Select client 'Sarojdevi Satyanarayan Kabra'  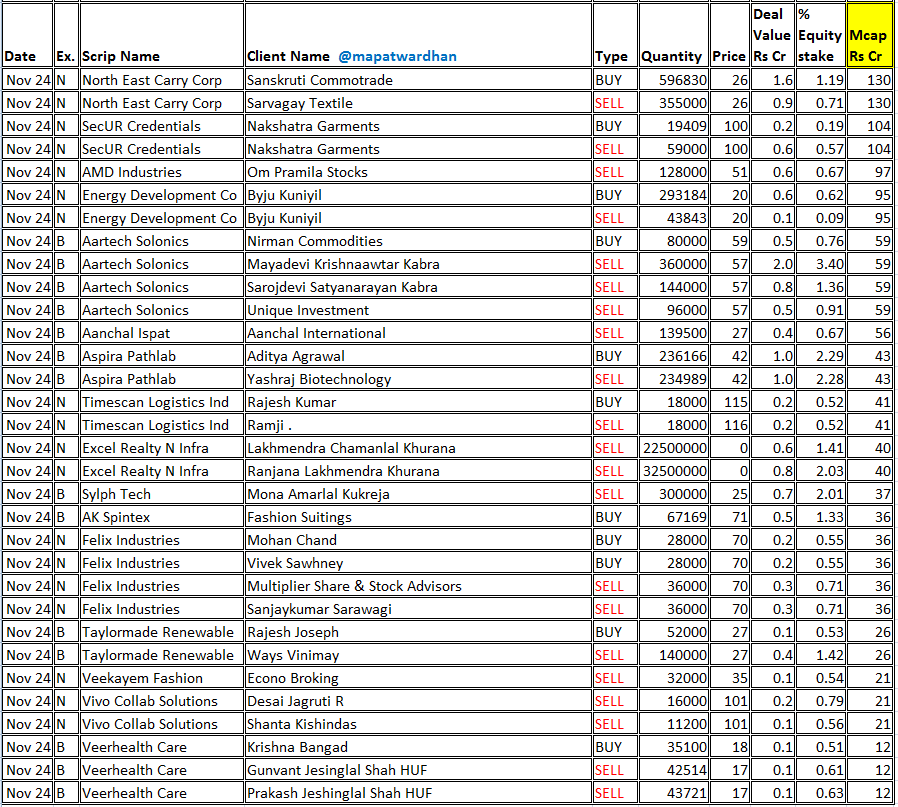(x=418, y=287)
